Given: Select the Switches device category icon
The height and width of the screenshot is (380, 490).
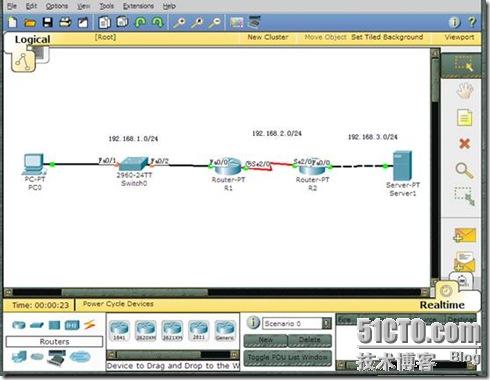Looking at the screenshot, I should (37, 325).
